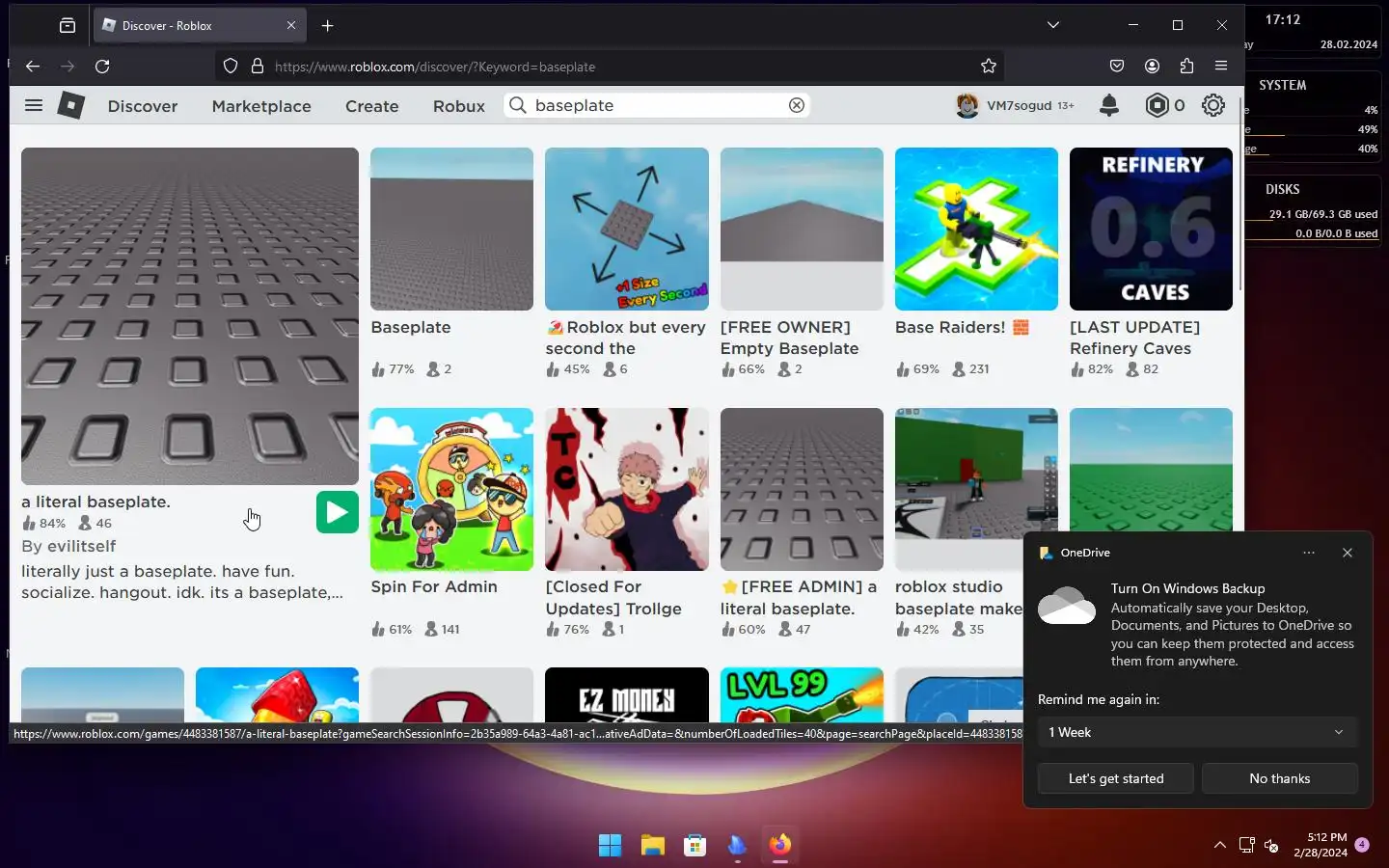
Task: Close the Discover - Roblox tab
Action: (291, 26)
